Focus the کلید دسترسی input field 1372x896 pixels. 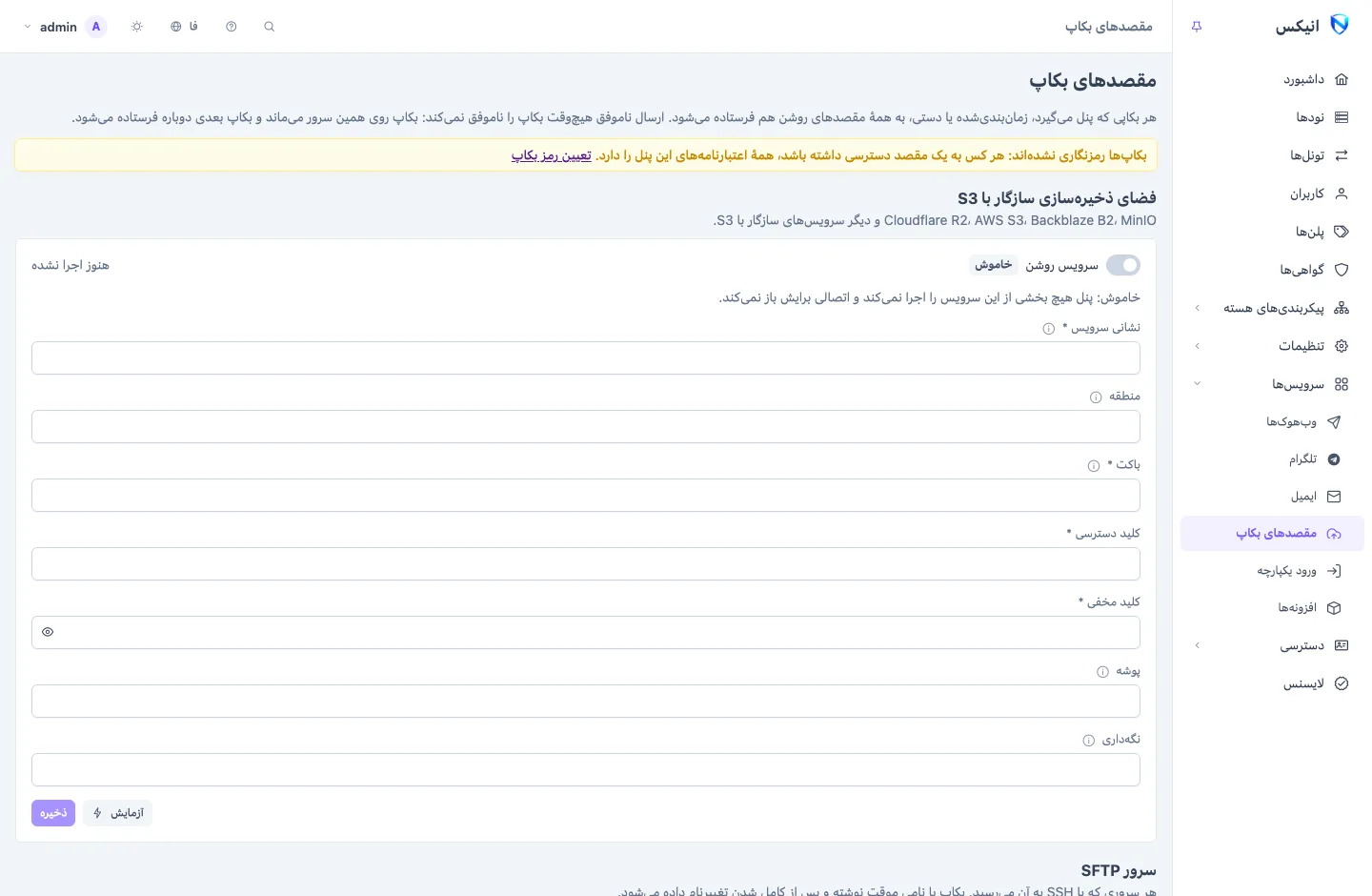pyautogui.click(x=586, y=564)
